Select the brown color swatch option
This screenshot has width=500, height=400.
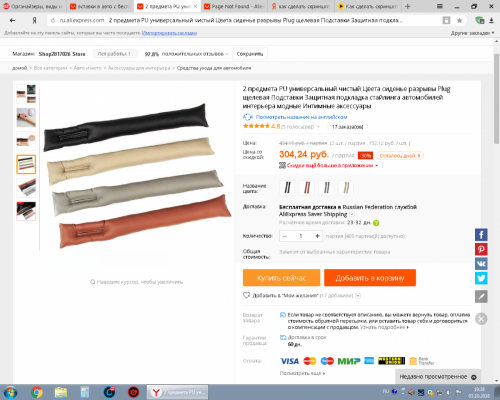coord(307,188)
